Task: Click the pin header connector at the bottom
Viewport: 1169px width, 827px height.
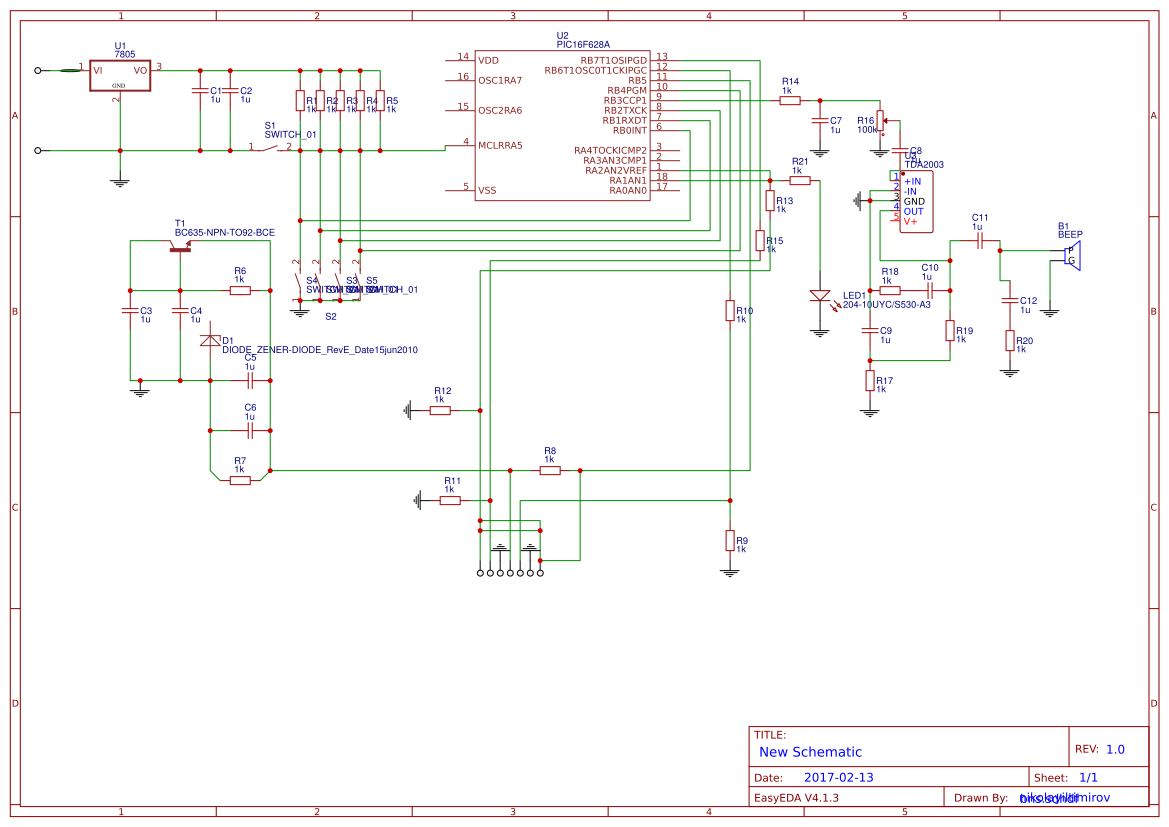Action: (510, 572)
